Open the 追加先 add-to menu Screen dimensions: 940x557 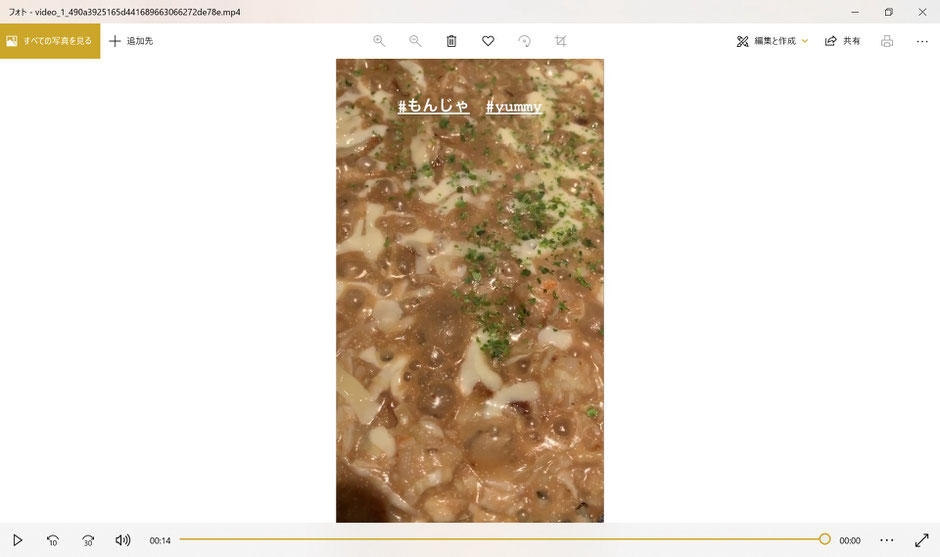[x=131, y=41]
